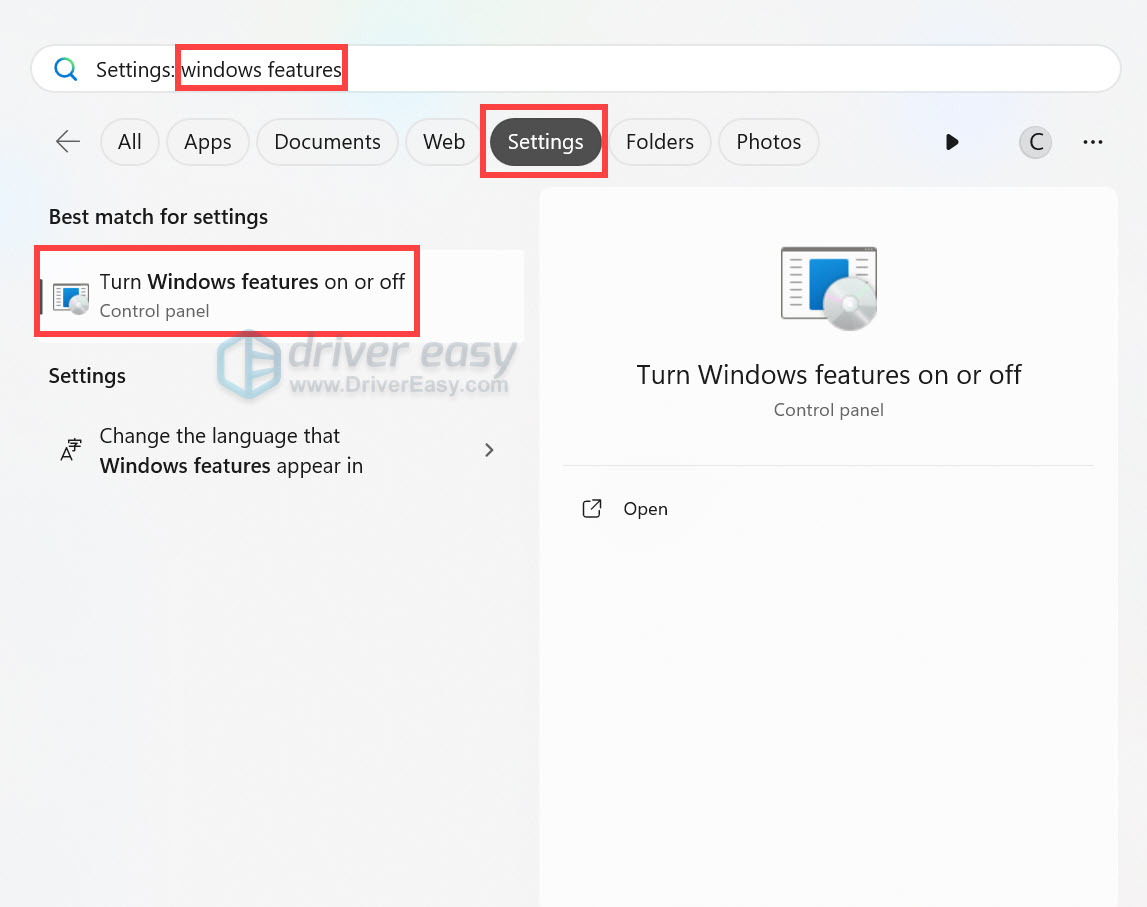
Task: Select 'Change the language that Windows features appear in'
Action: pos(231,451)
